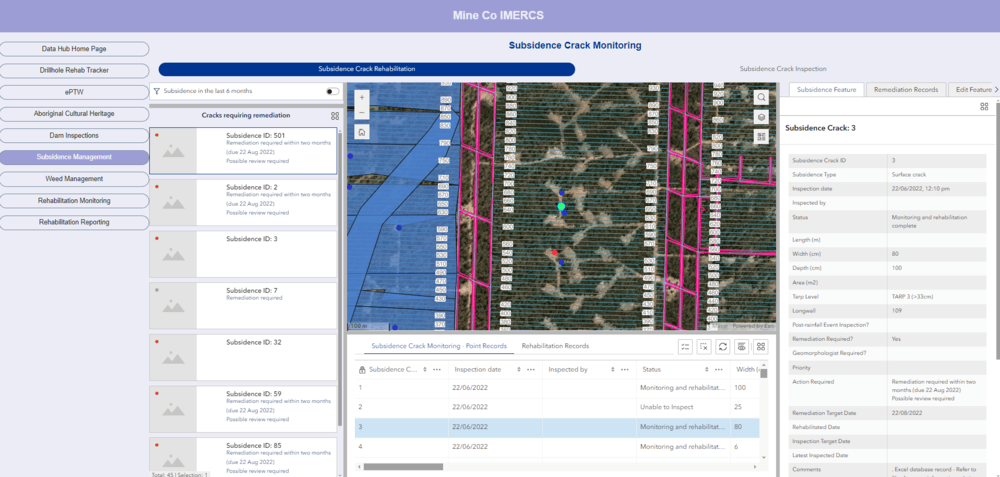Open table actions grid icon
The height and width of the screenshot is (477, 1000).
click(x=760, y=346)
